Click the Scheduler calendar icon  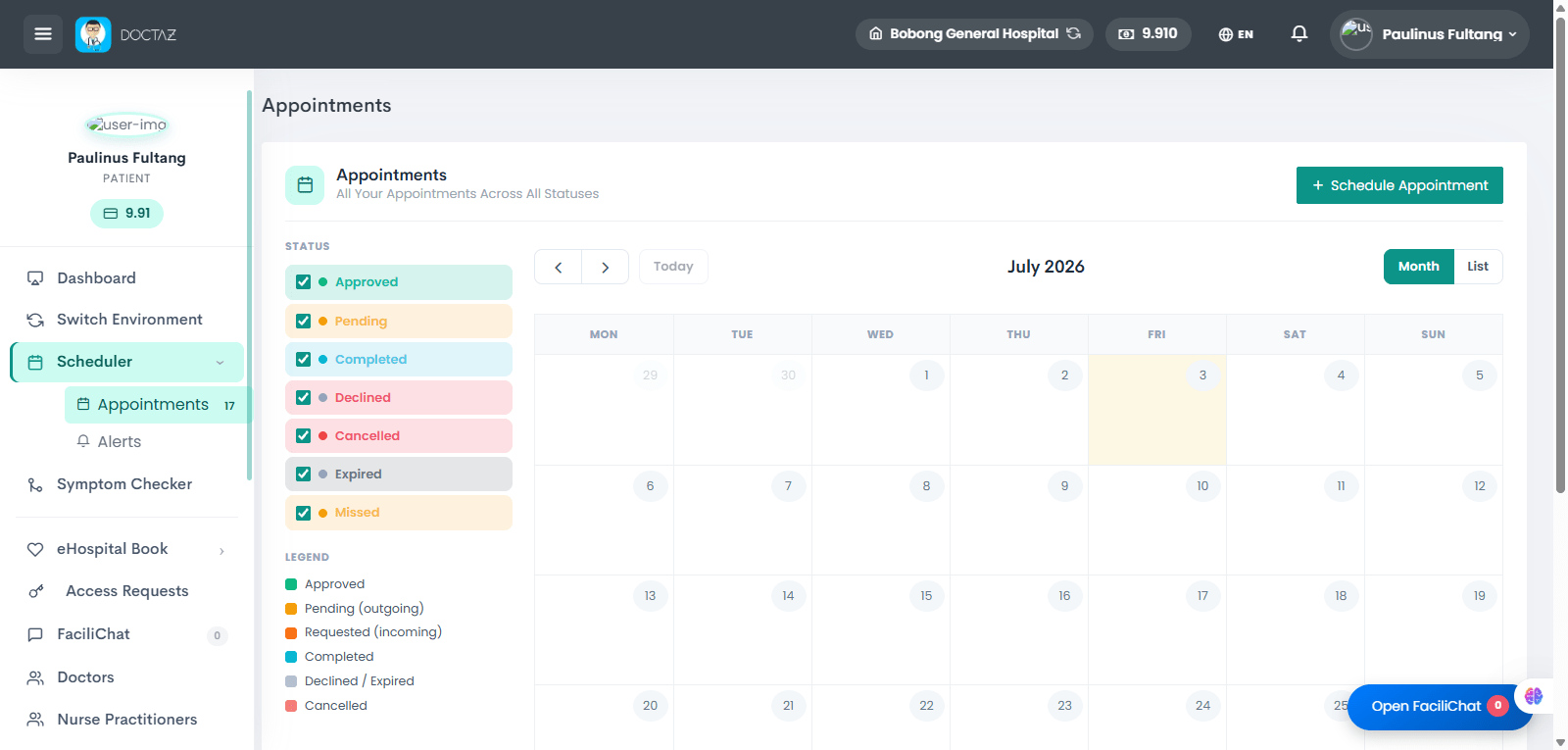(35, 362)
